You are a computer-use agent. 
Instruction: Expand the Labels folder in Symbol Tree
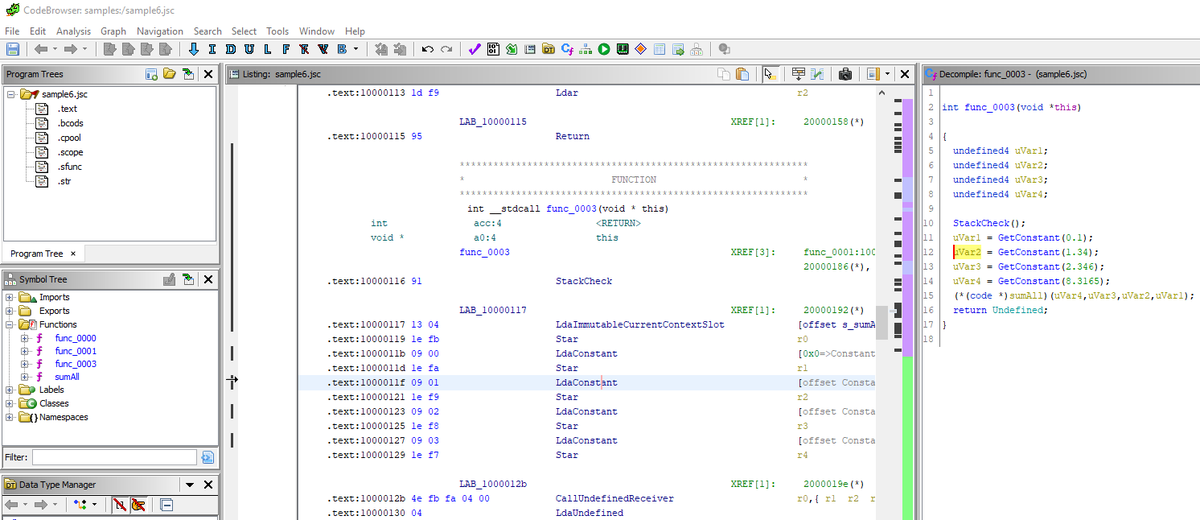[x=11, y=390]
